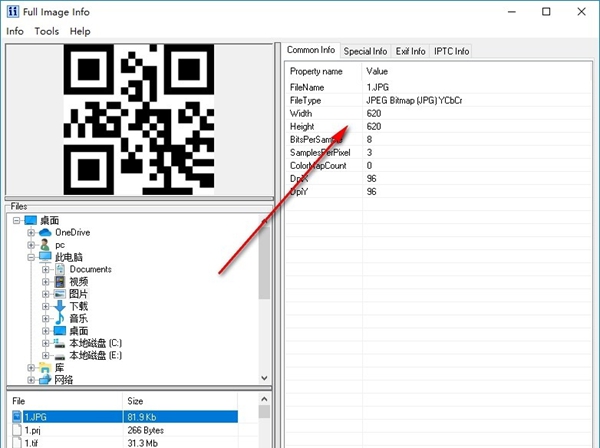The image size is (600, 448).
Task: Expand the 网络 tree node
Action: (x=31, y=380)
